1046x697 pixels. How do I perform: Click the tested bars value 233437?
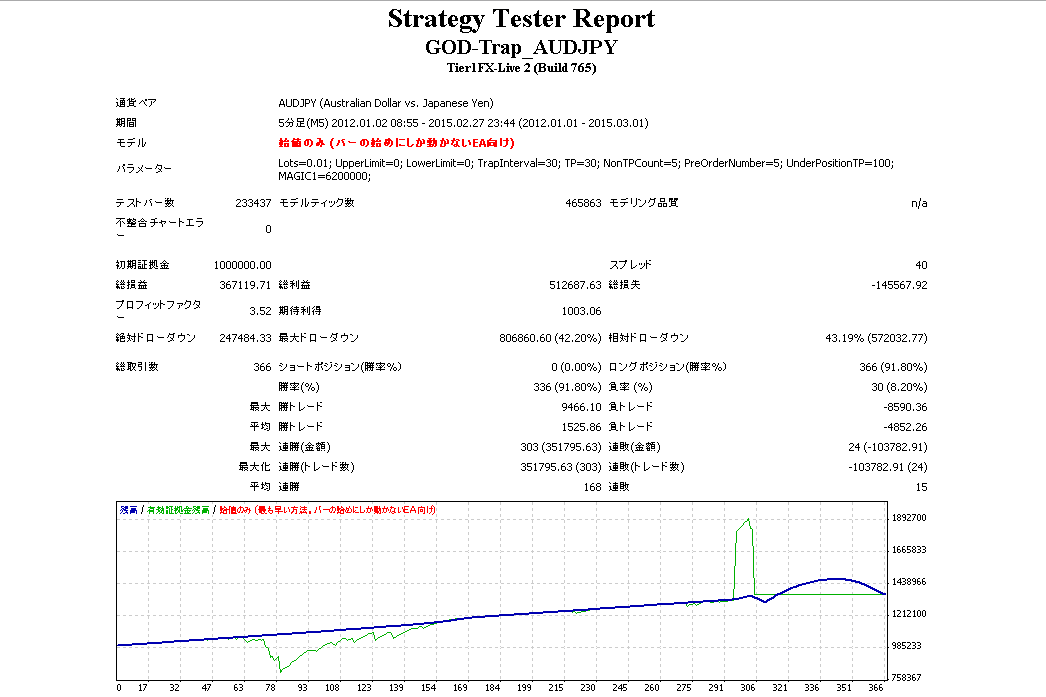(253, 203)
